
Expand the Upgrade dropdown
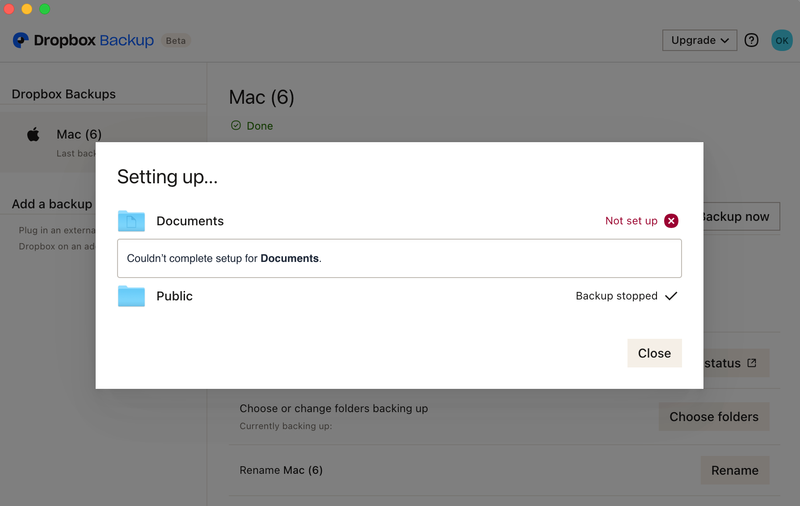tap(699, 41)
